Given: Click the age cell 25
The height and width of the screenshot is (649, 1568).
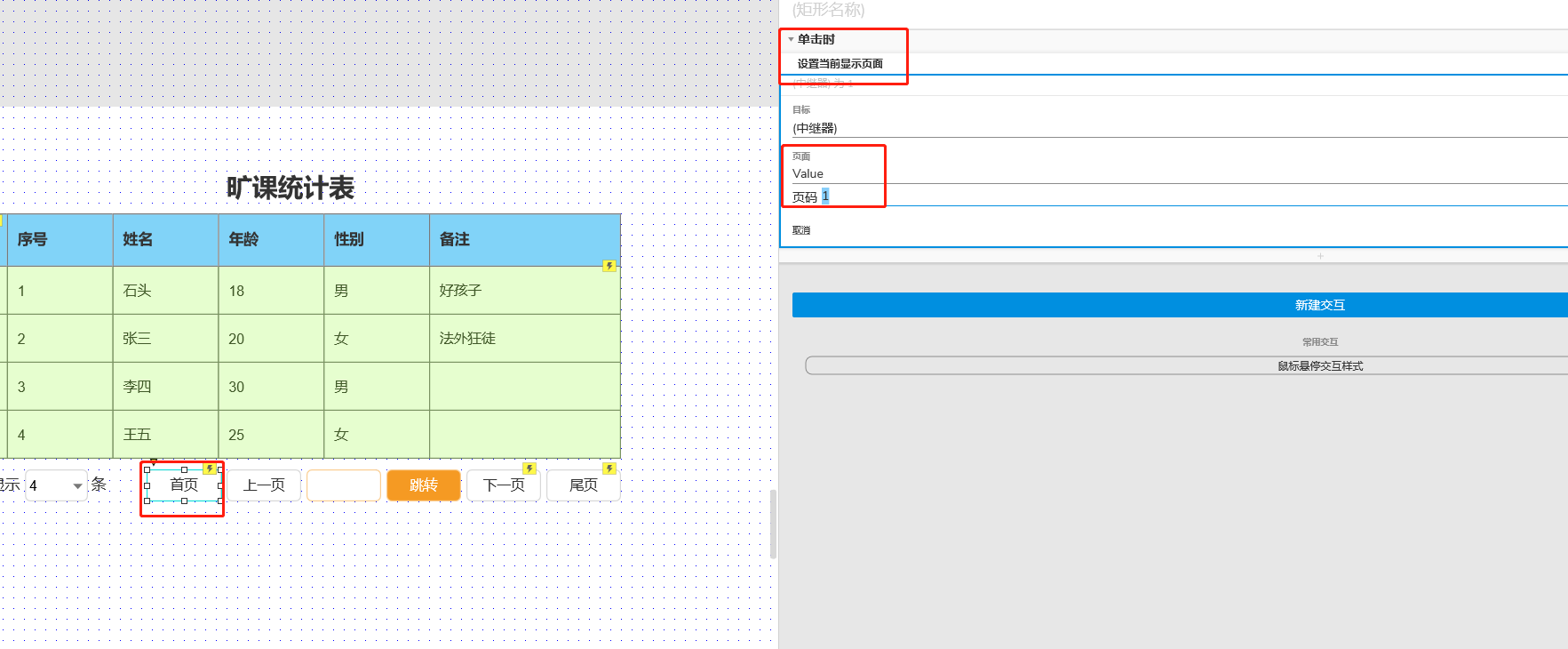Looking at the screenshot, I should click(271, 435).
